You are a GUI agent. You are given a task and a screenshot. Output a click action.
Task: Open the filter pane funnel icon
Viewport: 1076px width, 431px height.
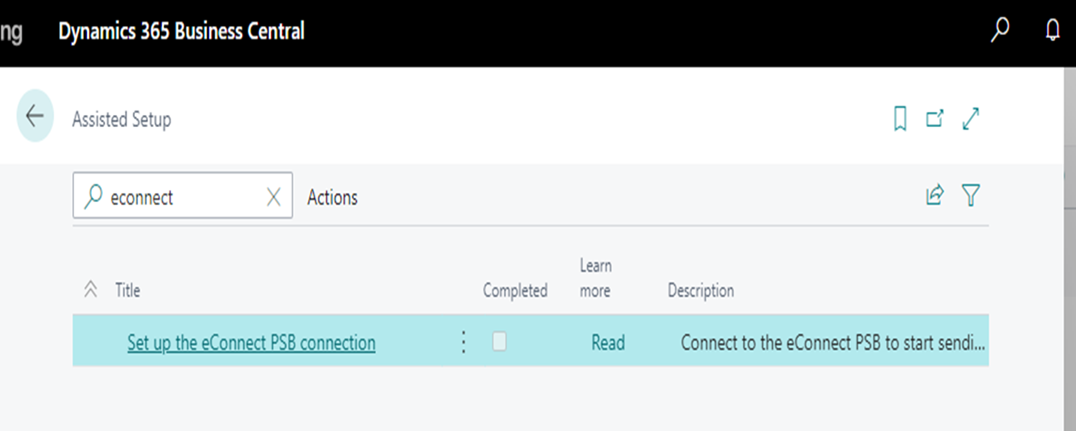[971, 196]
